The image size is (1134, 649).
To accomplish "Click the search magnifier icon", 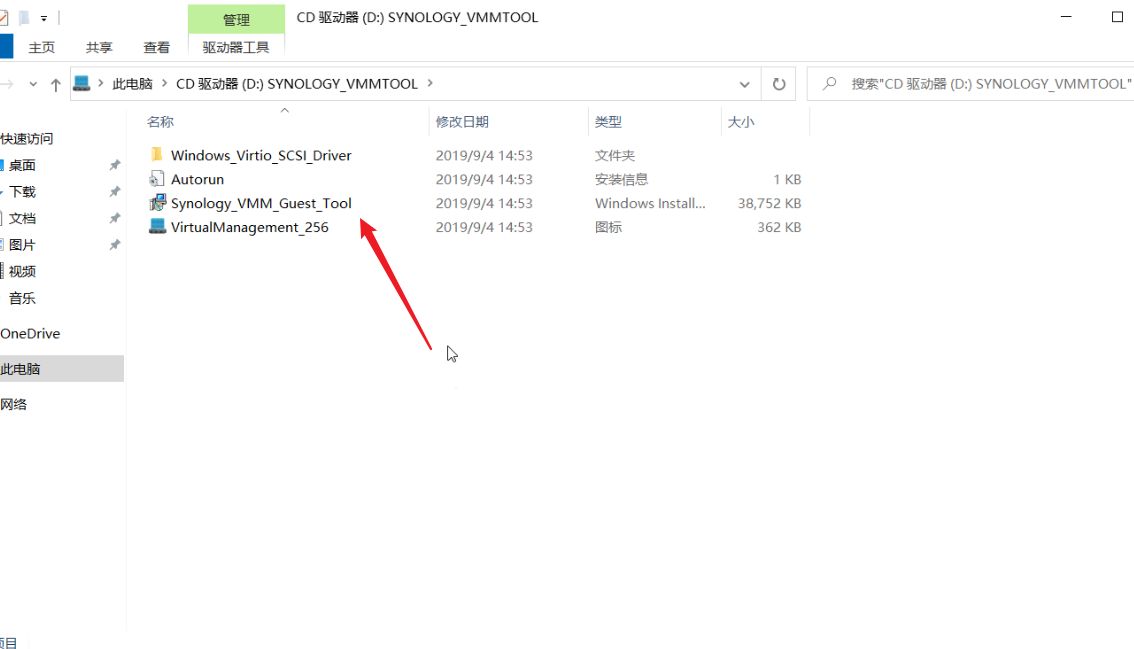I will tap(830, 84).
